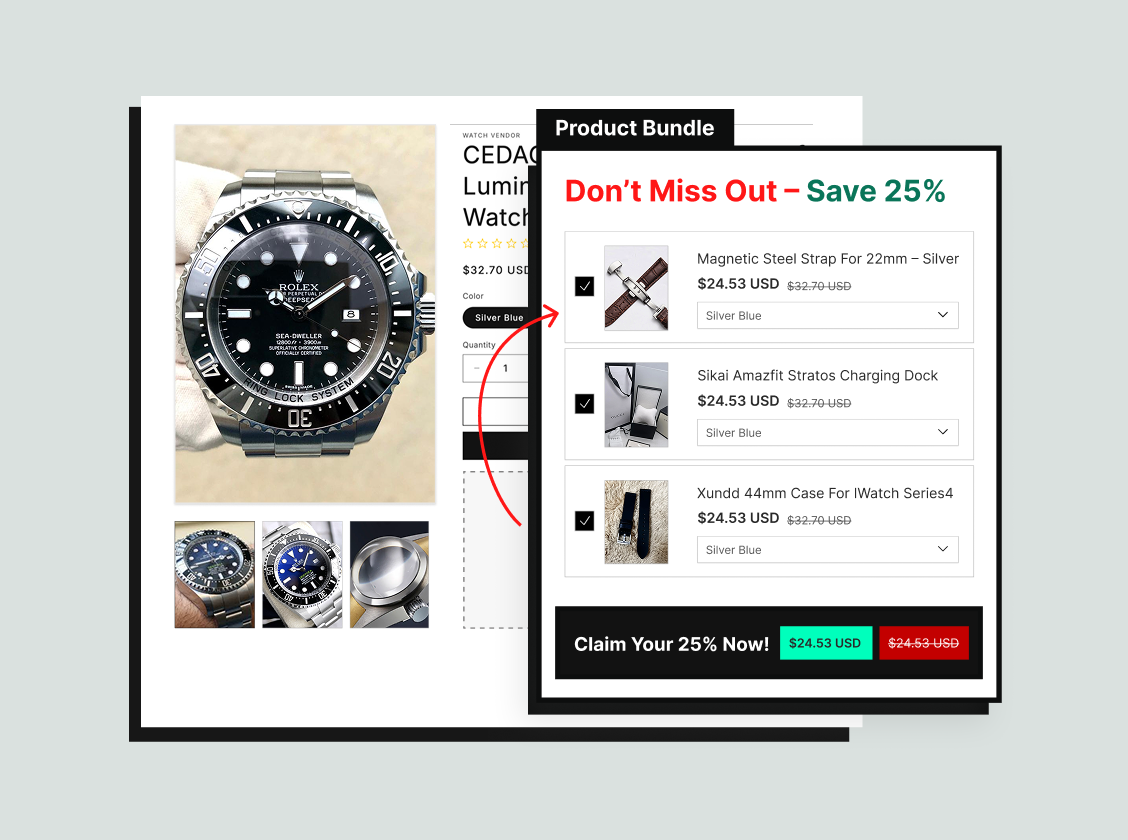Select the watch case crystal thumbnail
This screenshot has height=840, width=1128.
[x=389, y=575]
